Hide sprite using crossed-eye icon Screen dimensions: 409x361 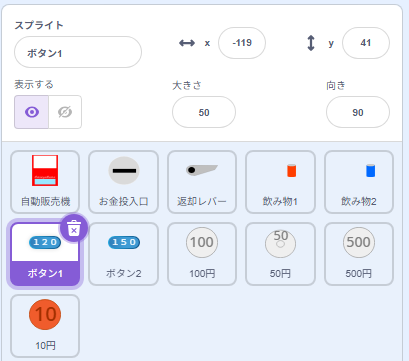coord(65,112)
